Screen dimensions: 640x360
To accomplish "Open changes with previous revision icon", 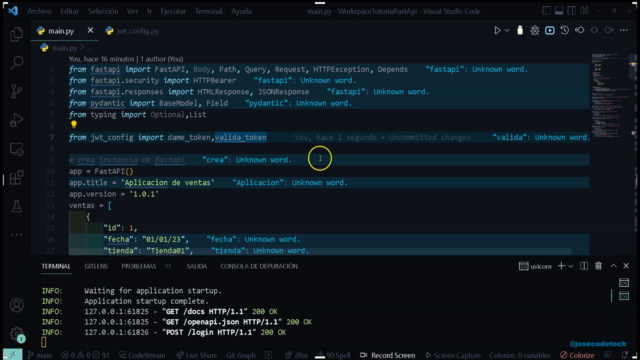I will [580, 31].
